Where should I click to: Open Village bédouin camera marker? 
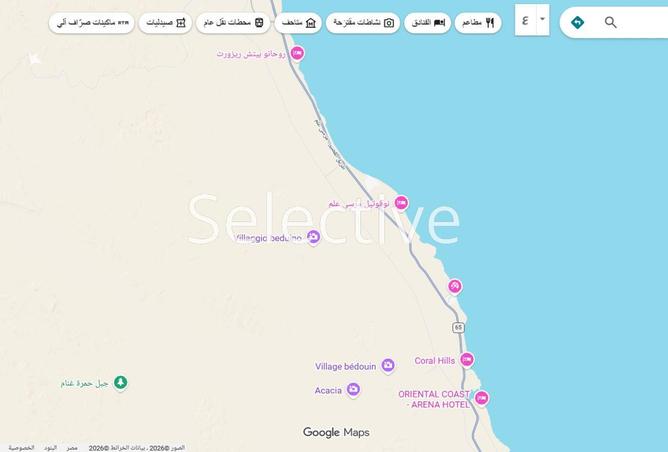388,366
